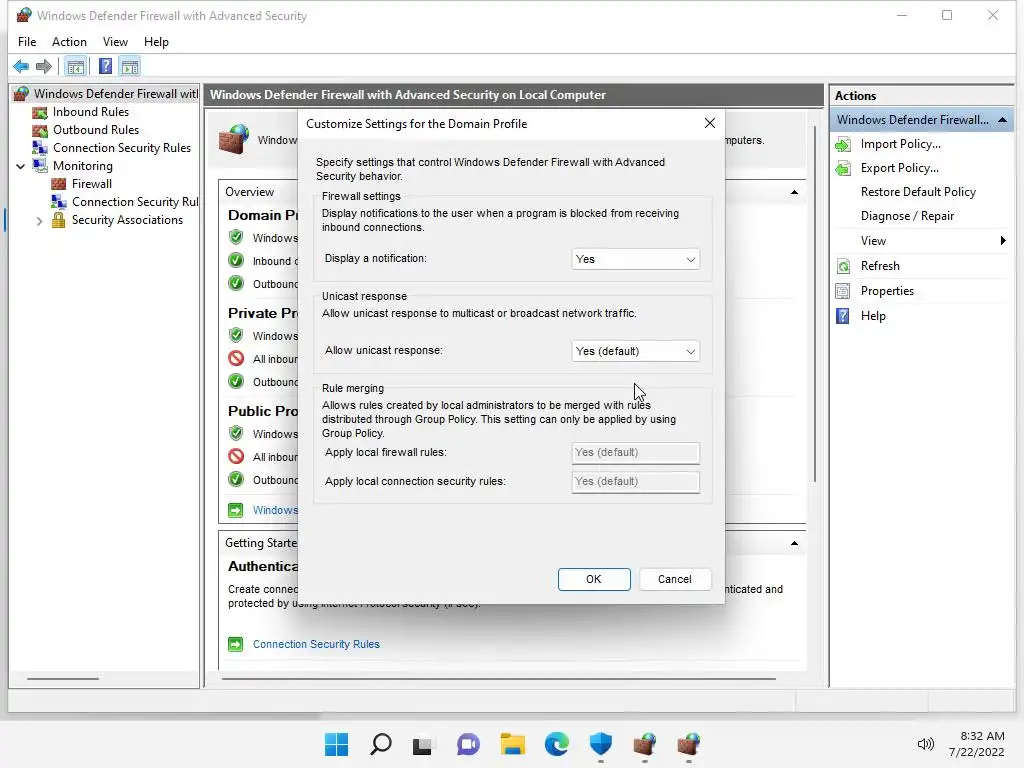This screenshot has width=1024, height=768.
Task: Click Restore Default Policy action
Action: pos(918,192)
